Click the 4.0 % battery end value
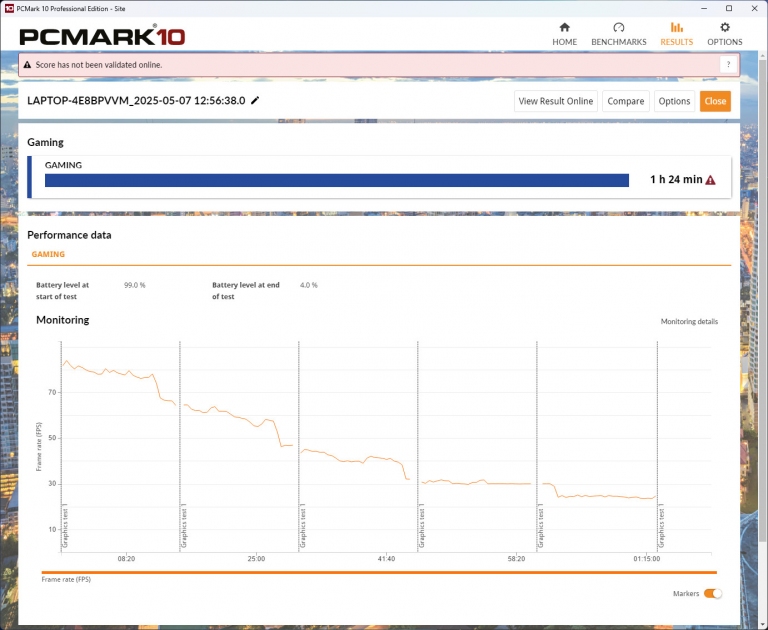Viewport: 768px width, 630px height. pos(309,285)
